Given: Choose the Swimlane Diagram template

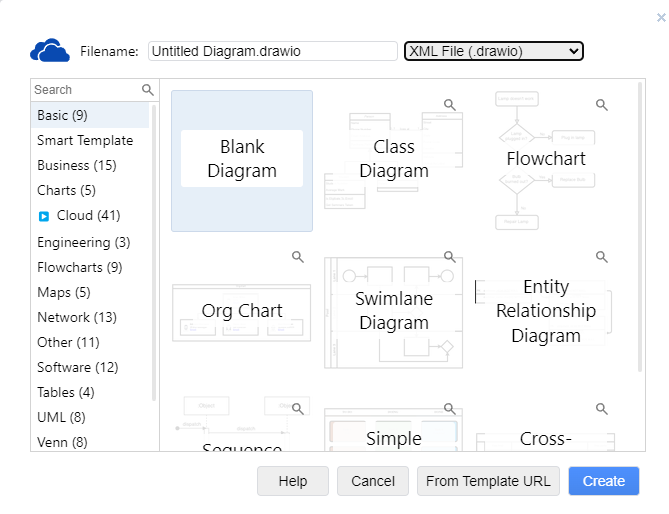Looking at the screenshot, I should pos(394,313).
